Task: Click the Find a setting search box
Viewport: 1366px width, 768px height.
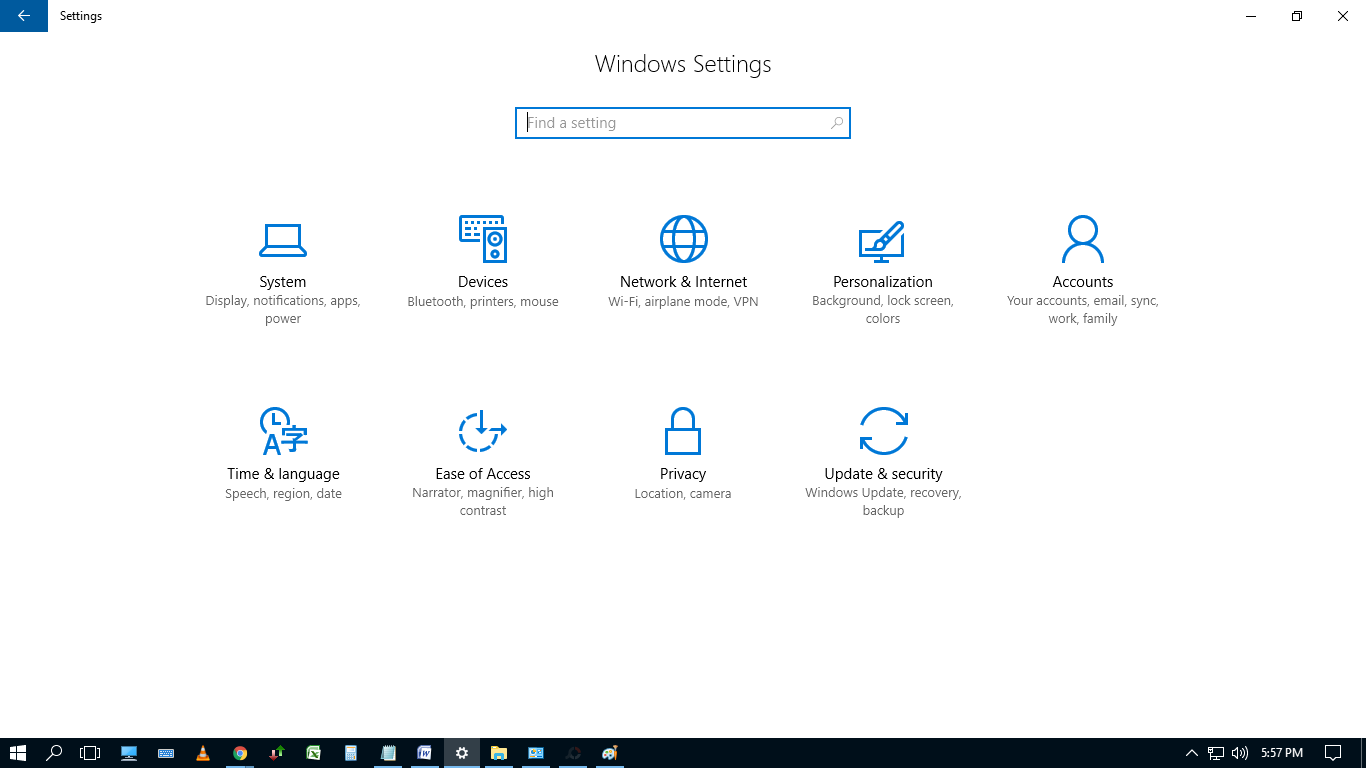Action: click(x=683, y=123)
